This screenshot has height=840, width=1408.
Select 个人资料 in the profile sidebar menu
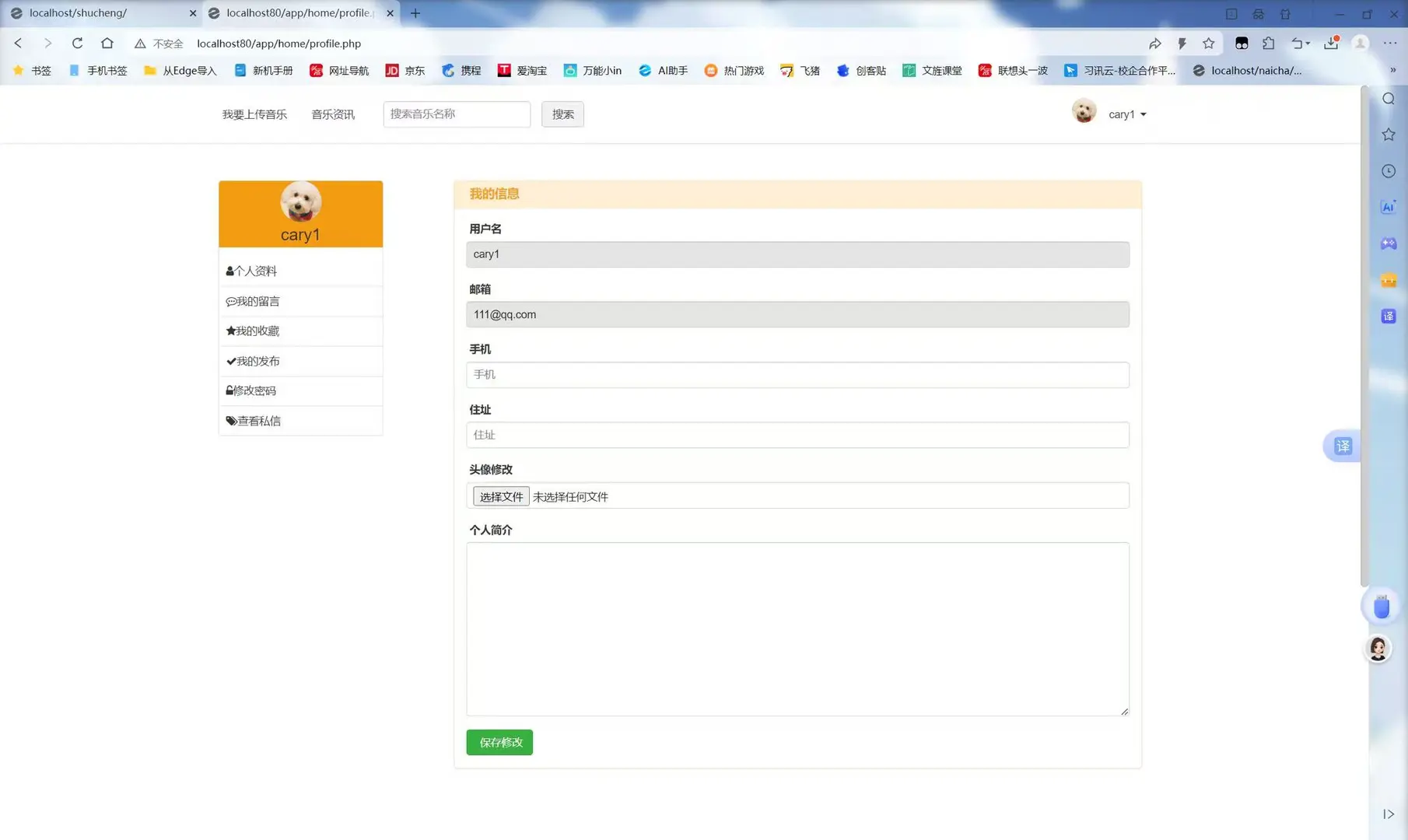coord(251,271)
